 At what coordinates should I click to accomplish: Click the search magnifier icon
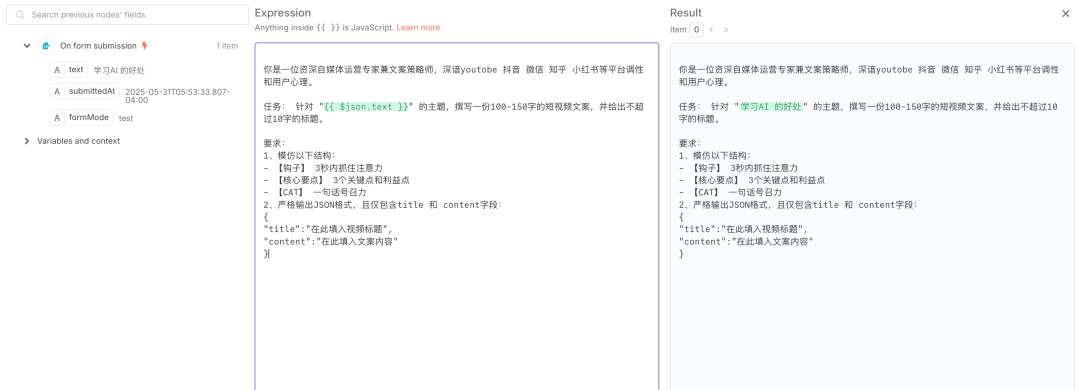(x=19, y=14)
